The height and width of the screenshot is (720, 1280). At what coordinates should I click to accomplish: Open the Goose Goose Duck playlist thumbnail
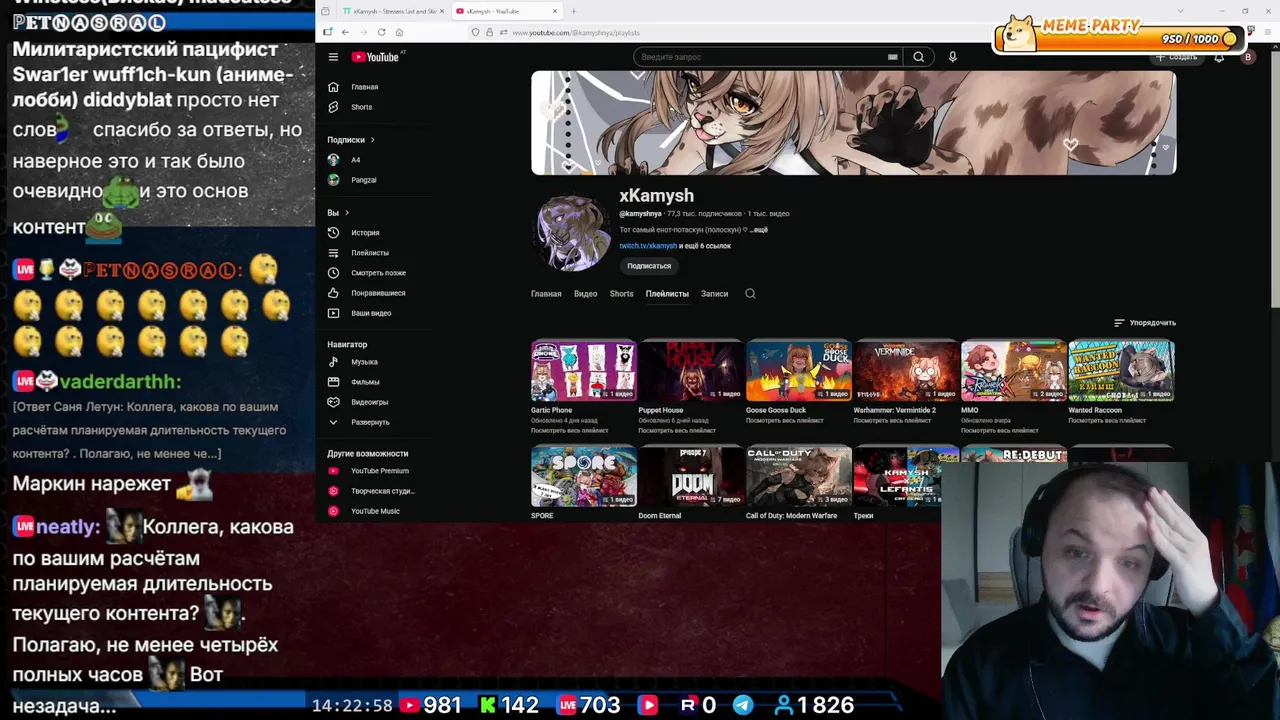pos(798,371)
